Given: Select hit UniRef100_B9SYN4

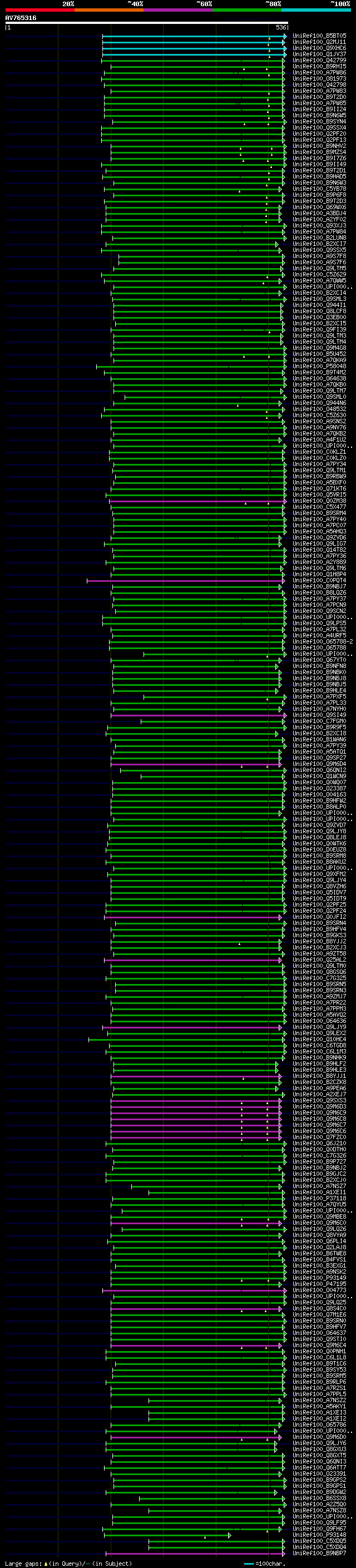Looking at the screenshot, I should pos(319,122).
